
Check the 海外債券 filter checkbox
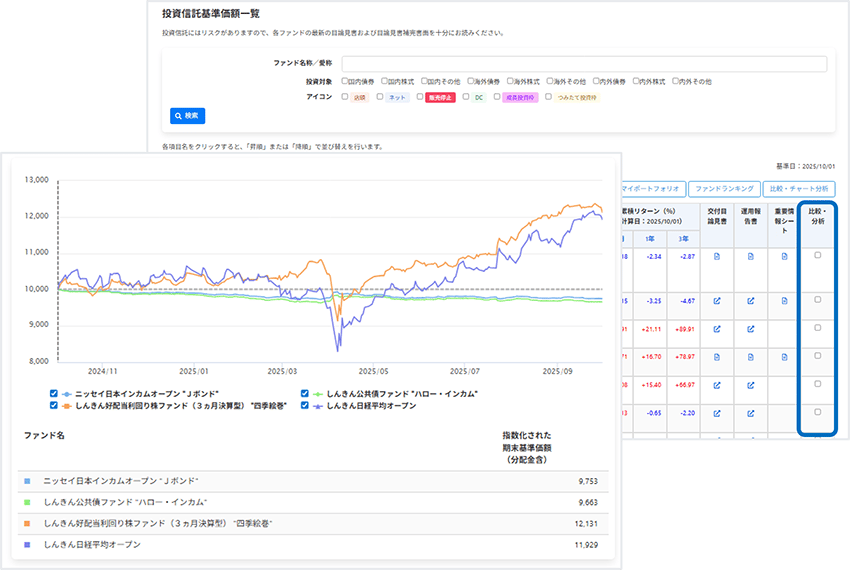pos(471,81)
